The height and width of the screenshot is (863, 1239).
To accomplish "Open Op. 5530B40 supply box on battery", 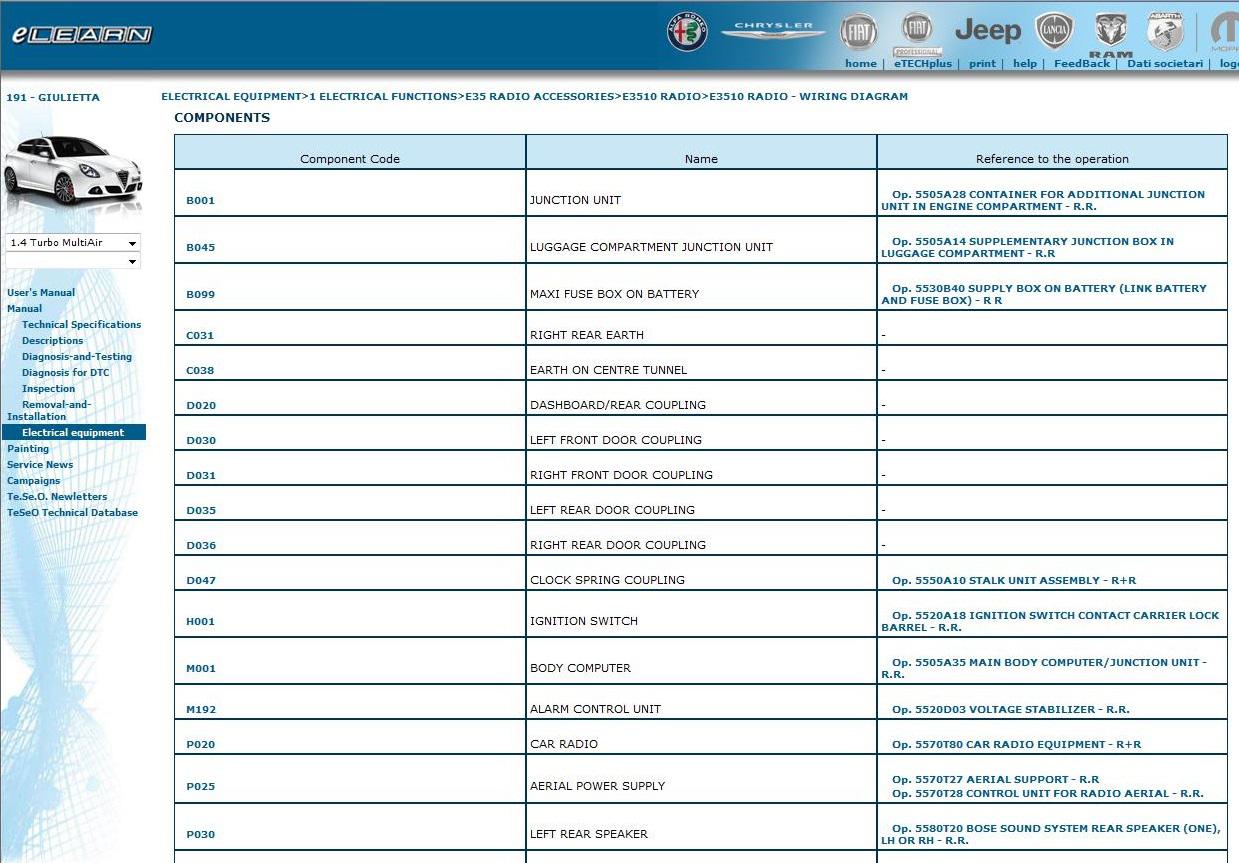I will point(1044,294).
